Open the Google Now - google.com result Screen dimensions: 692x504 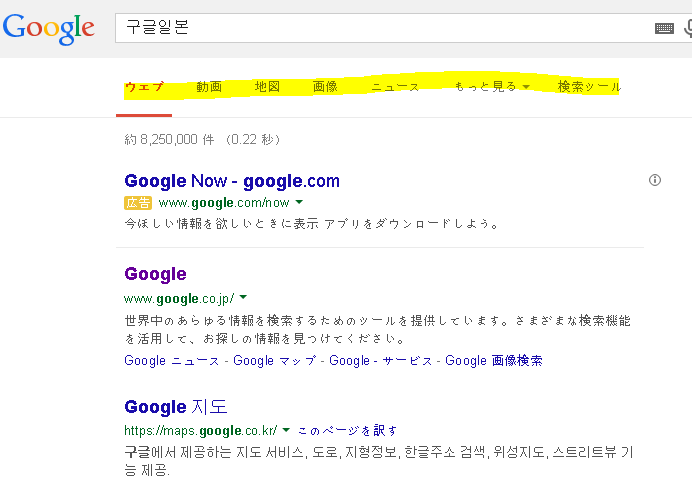232,181
